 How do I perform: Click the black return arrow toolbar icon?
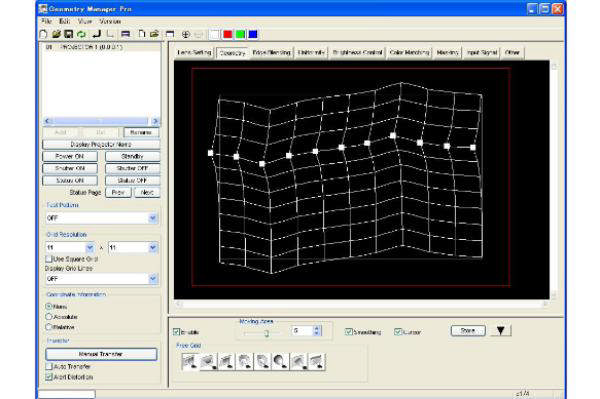pyautogui.click(x=96, y=34)
